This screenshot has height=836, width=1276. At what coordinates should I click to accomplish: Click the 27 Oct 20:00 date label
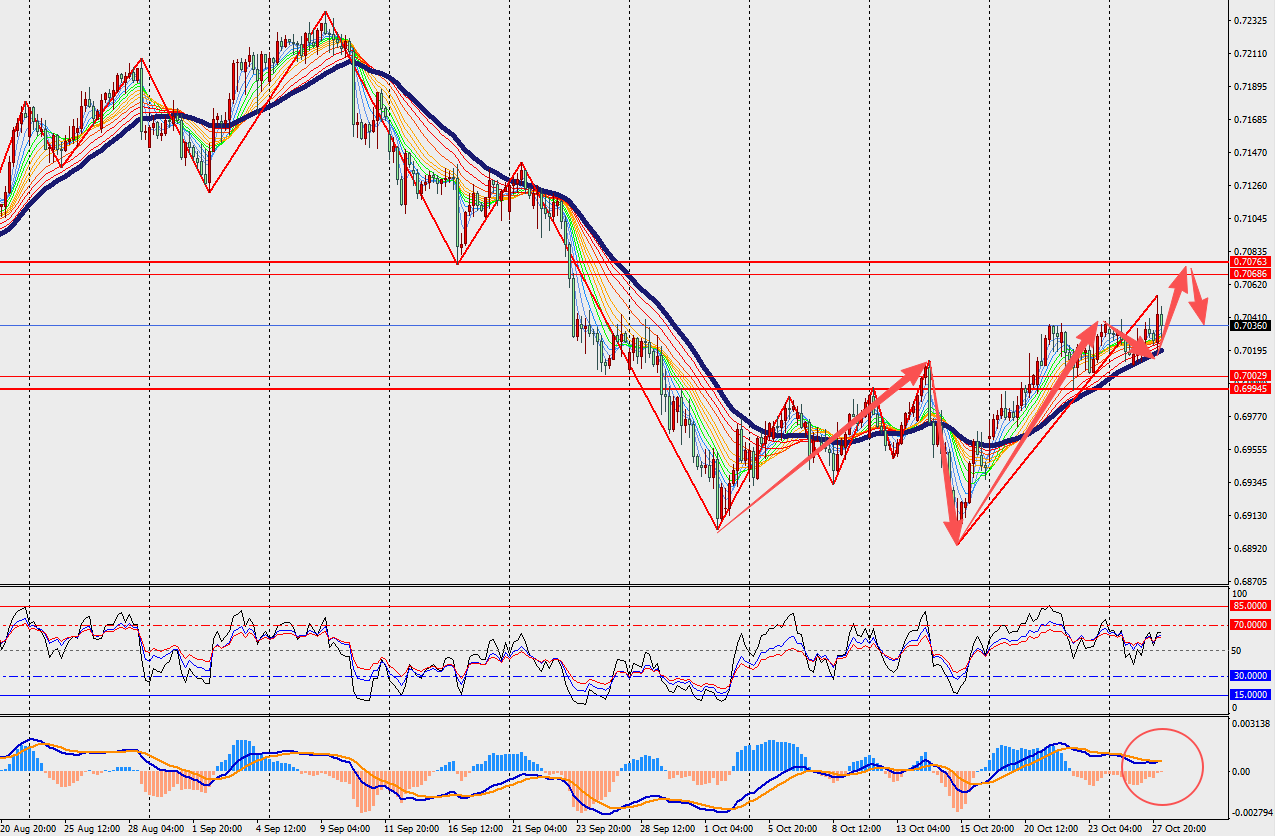(x=1175, y=829)
